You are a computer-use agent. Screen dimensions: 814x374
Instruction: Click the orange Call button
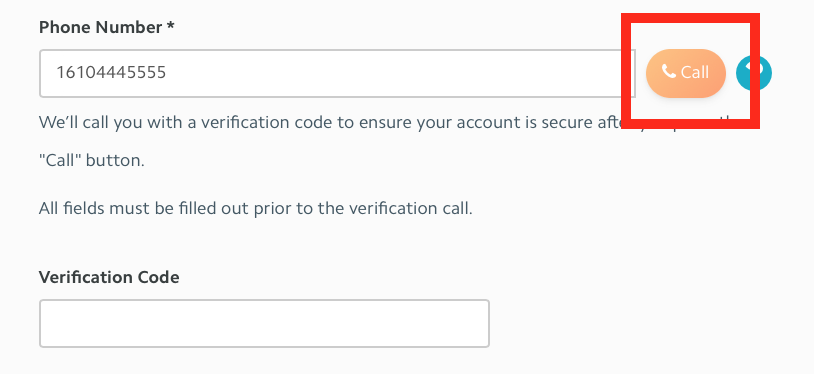[685, 73]
